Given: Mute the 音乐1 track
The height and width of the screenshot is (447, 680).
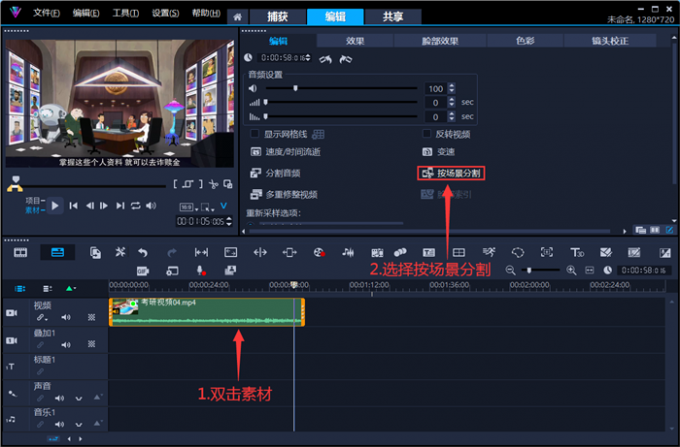Looking at the screenshot, I should coord(59,424).
